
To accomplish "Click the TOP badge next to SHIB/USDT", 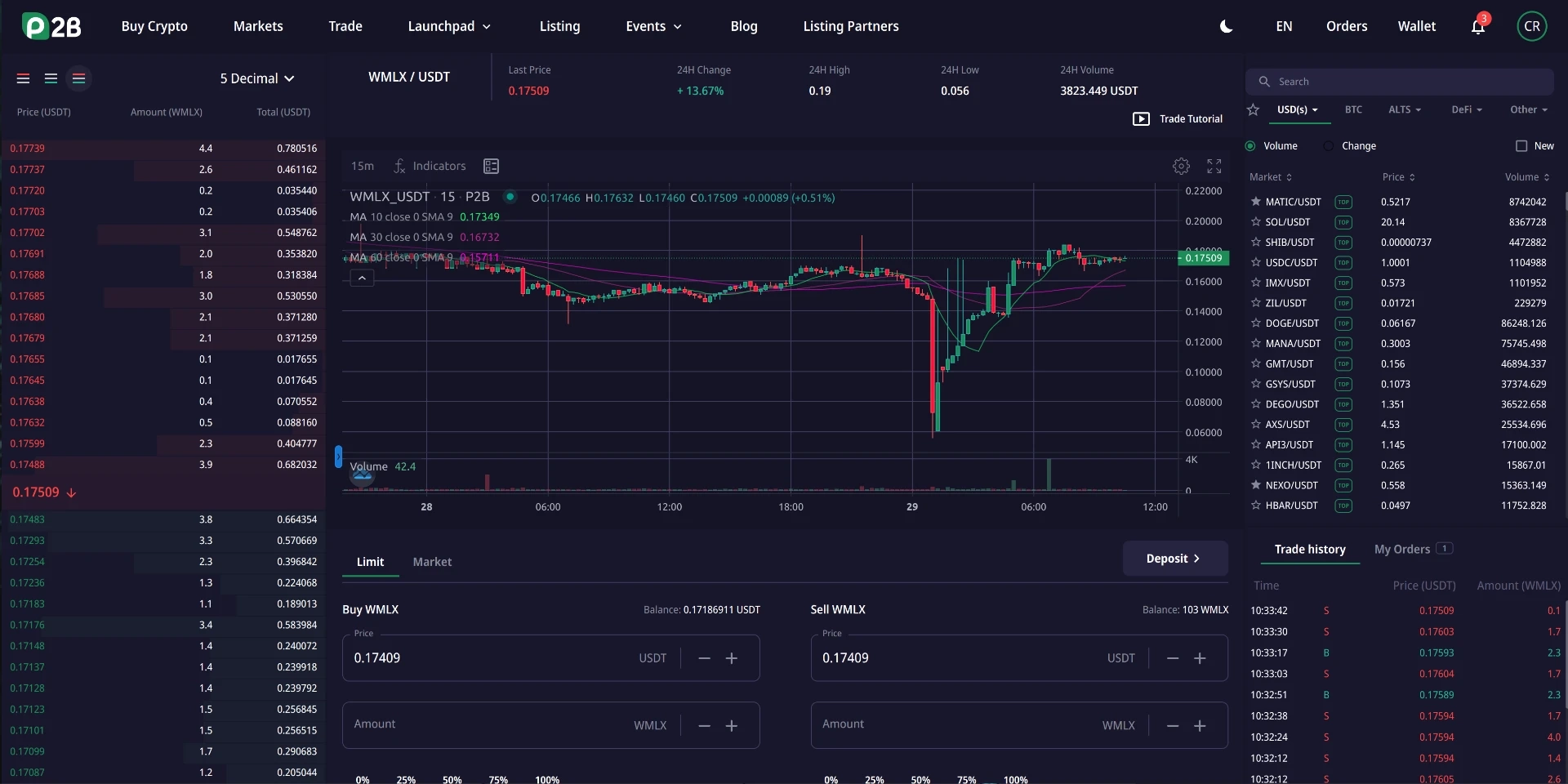I will pyautogui.click(x=1343, y=243).
